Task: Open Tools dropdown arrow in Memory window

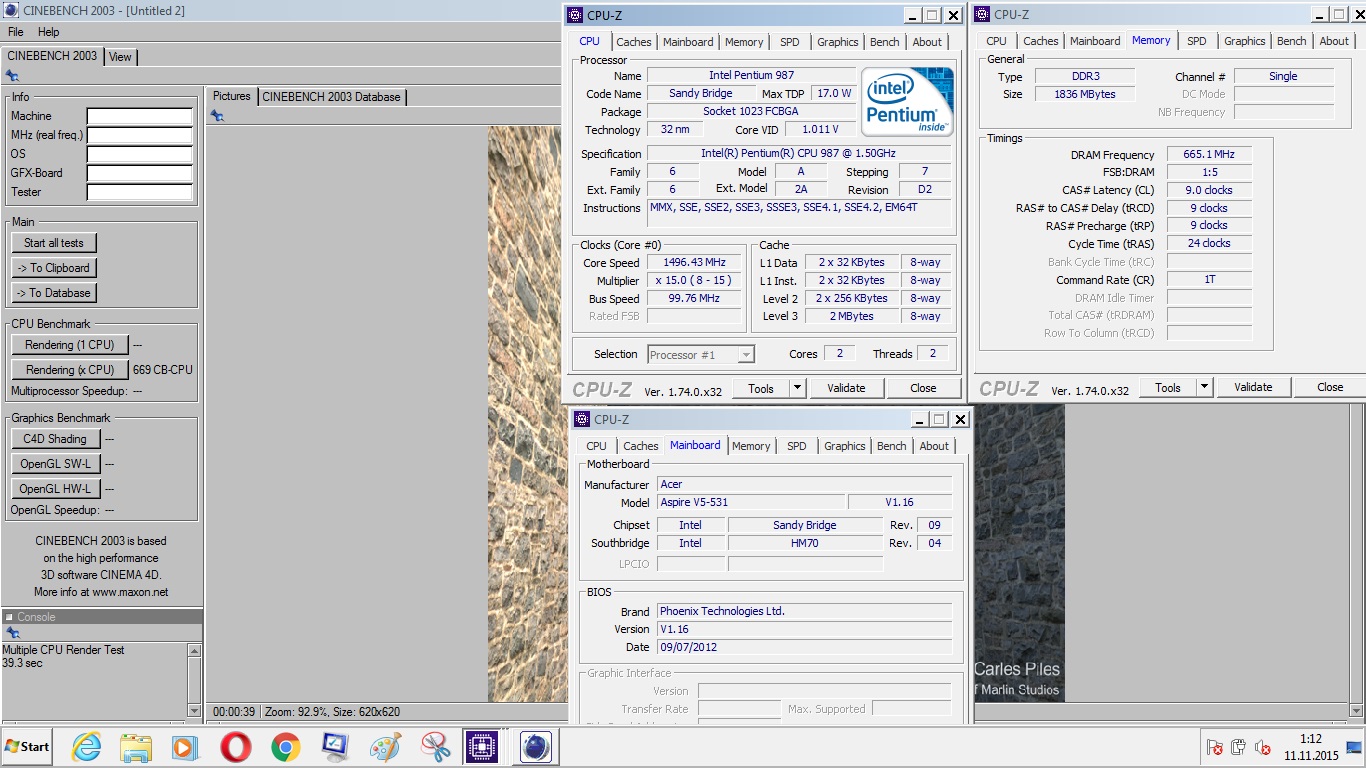Action: click(x=1204, y=387)
